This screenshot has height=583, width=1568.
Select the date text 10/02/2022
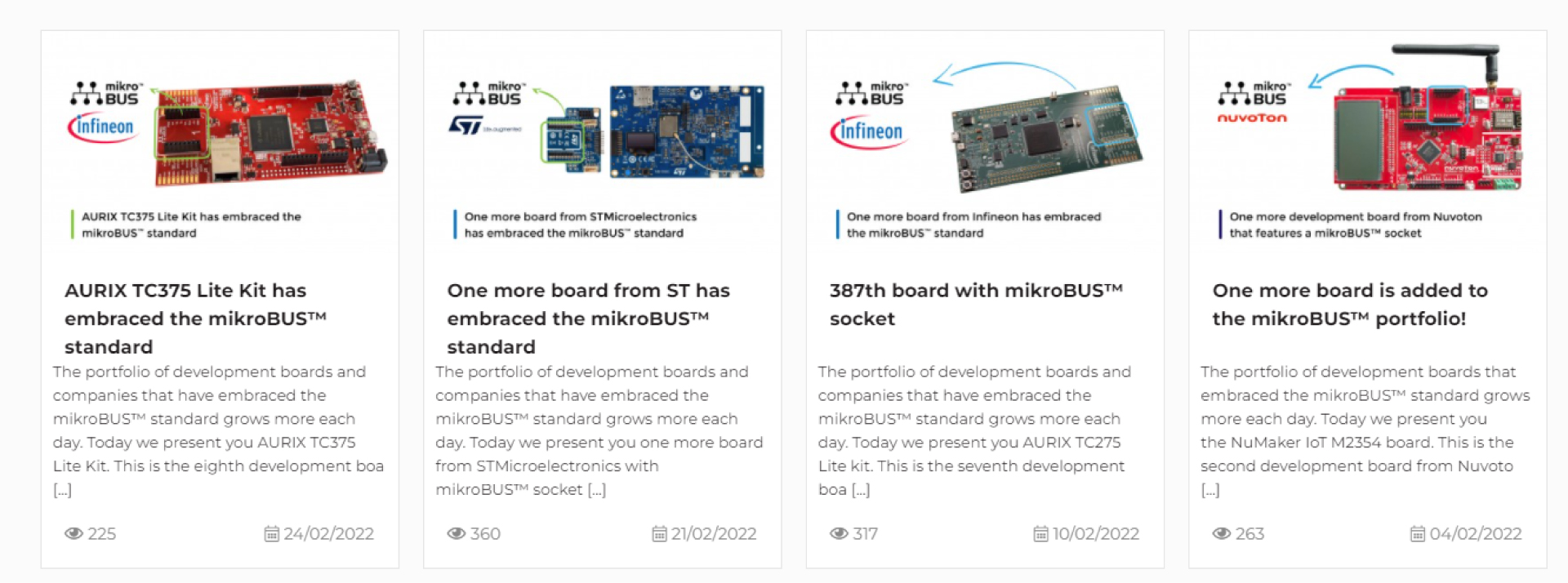click(x=1096, y=534)
